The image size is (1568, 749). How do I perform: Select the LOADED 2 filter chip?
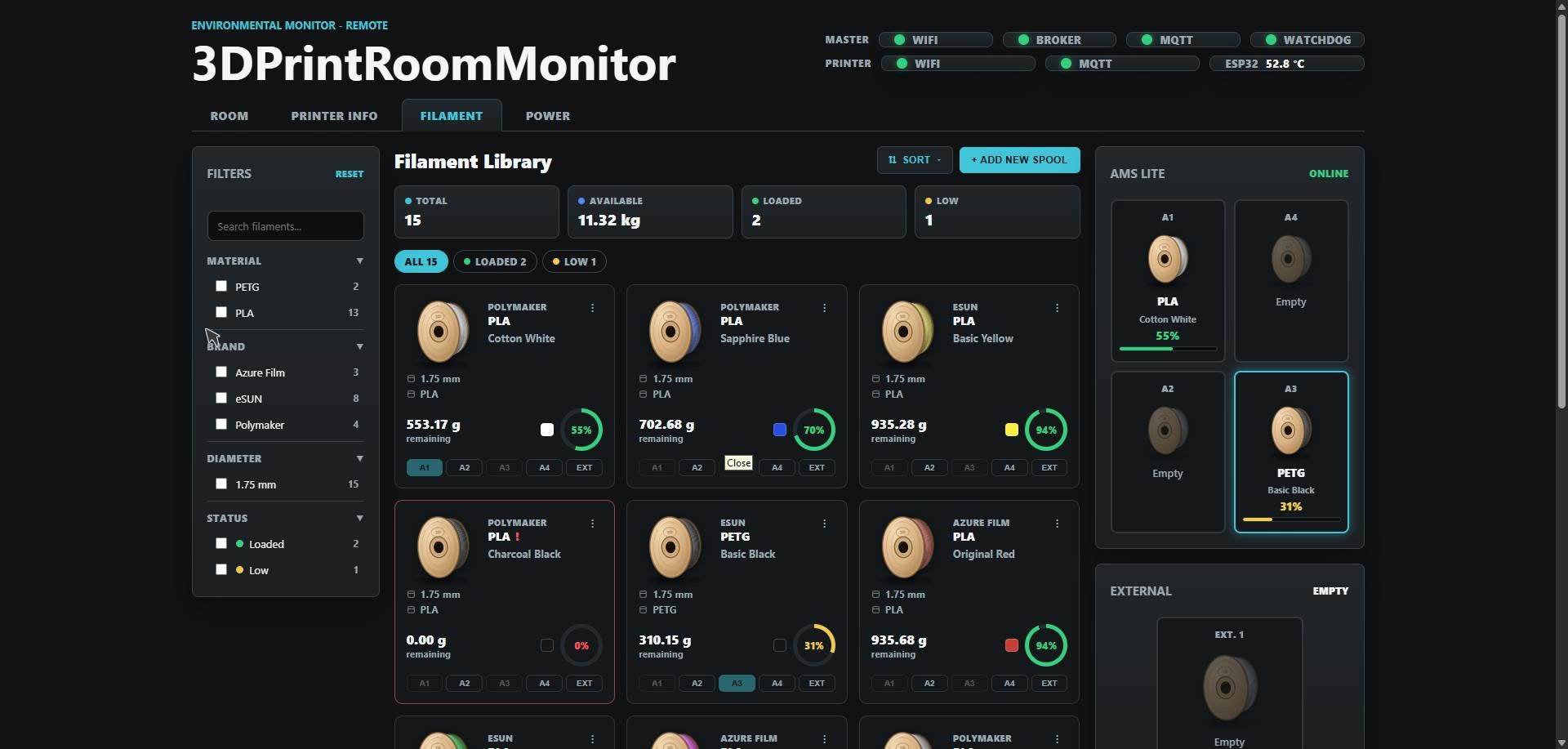click(x=495, y=261)
